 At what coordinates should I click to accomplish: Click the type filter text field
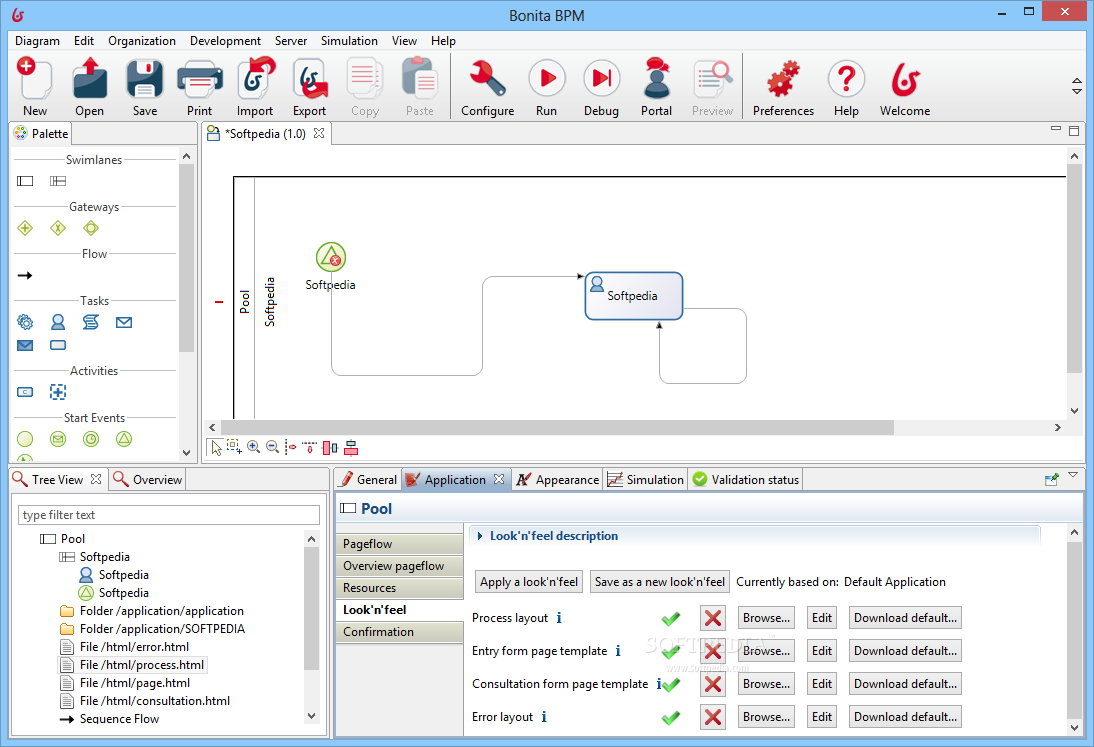coord(169,515)
